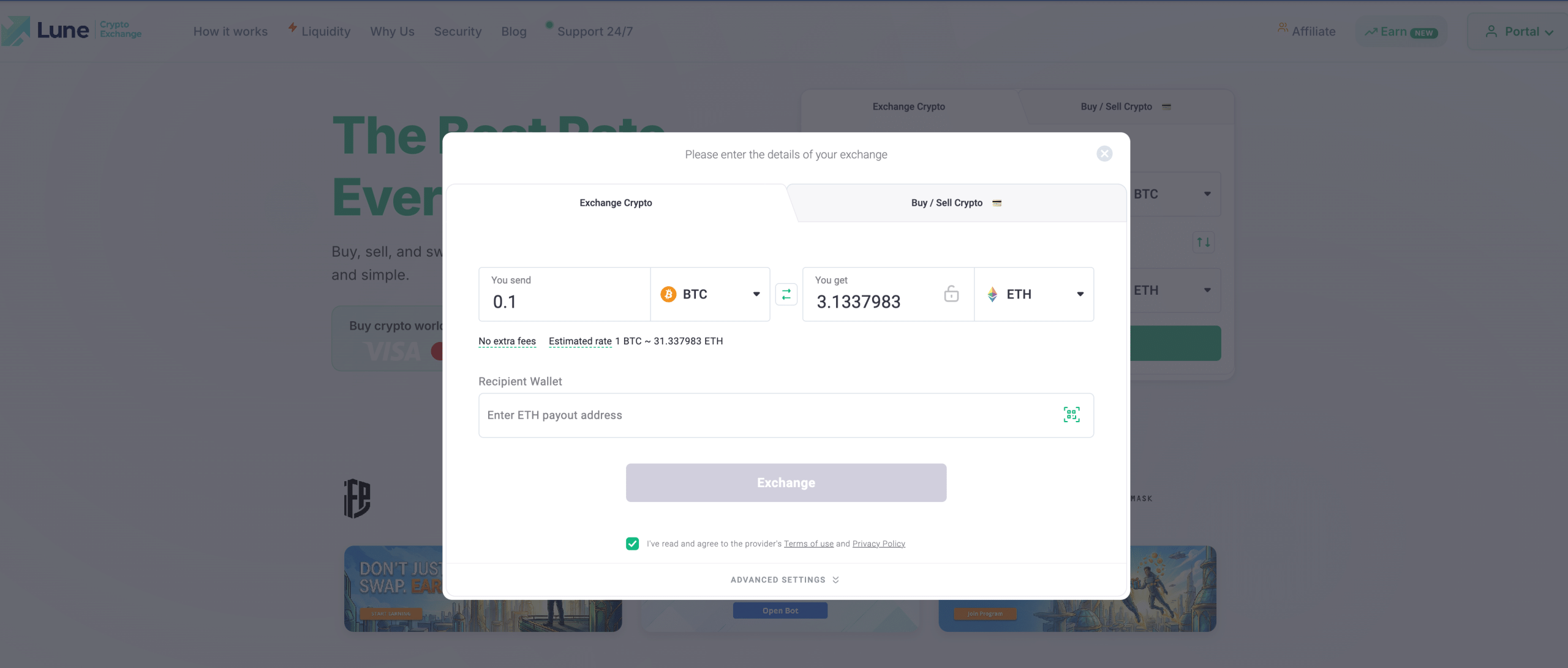Click the background Buy / Sell Crypto tab

click(x=1126, y=107)
